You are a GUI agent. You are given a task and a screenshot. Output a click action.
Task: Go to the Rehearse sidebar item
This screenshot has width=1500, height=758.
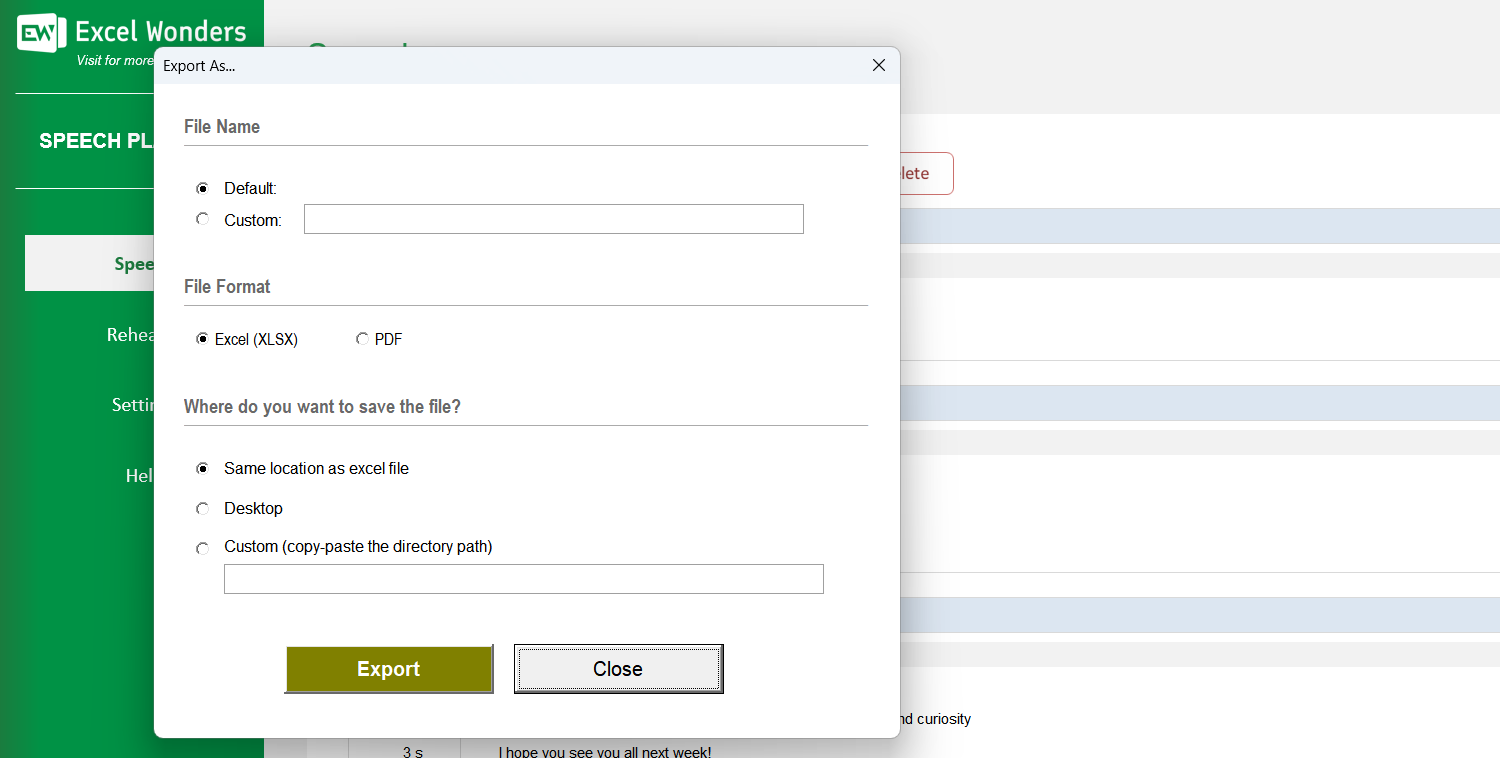click(130, 335)
